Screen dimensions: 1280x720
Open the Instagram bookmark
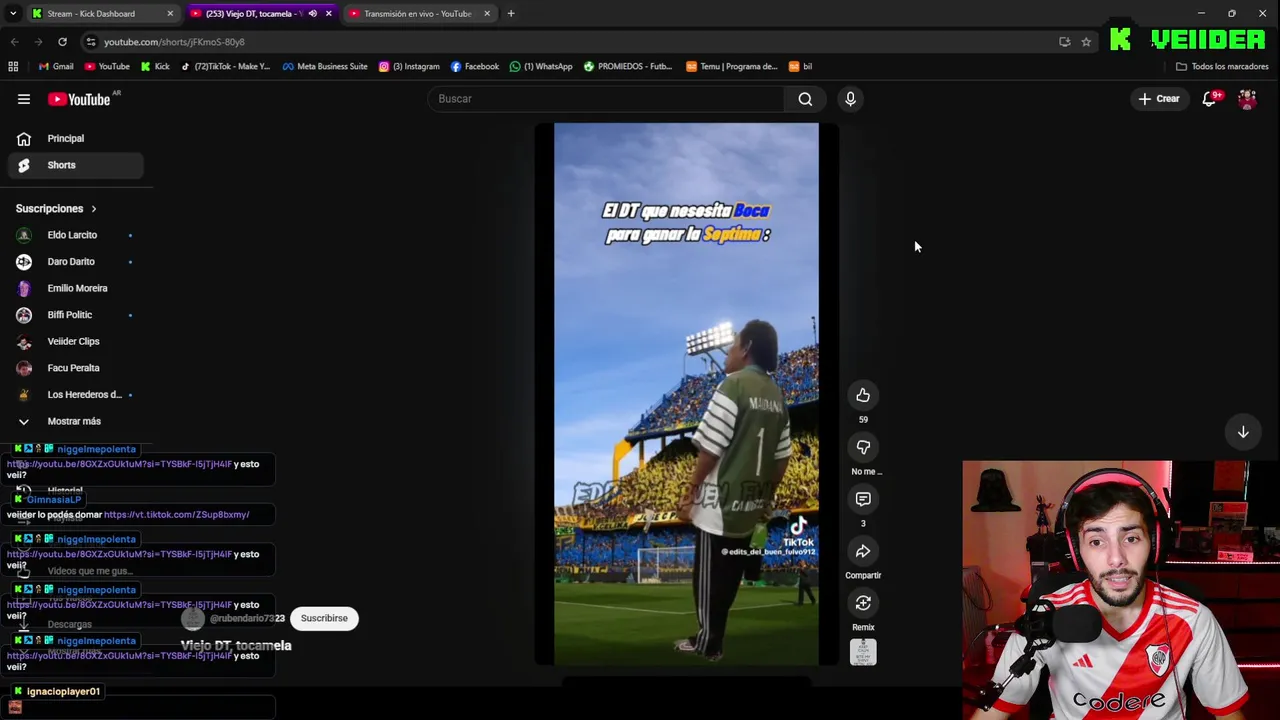point(409,67)
